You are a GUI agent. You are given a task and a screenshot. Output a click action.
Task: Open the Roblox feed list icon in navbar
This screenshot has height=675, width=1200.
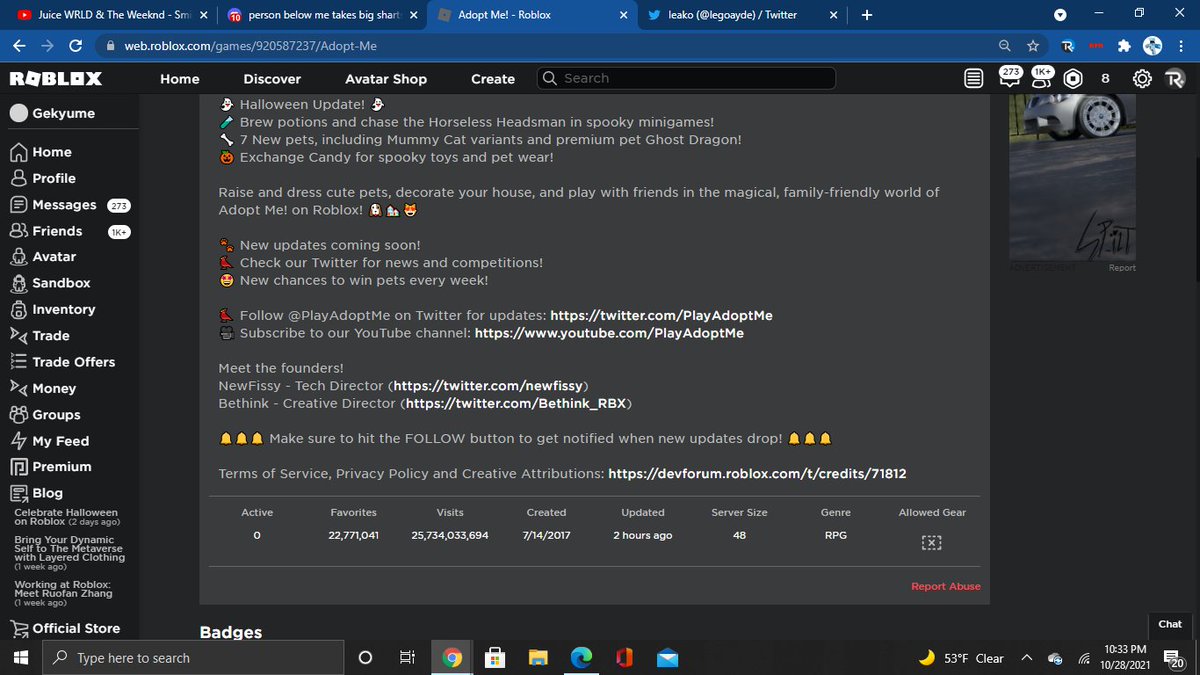coord(974,79)
